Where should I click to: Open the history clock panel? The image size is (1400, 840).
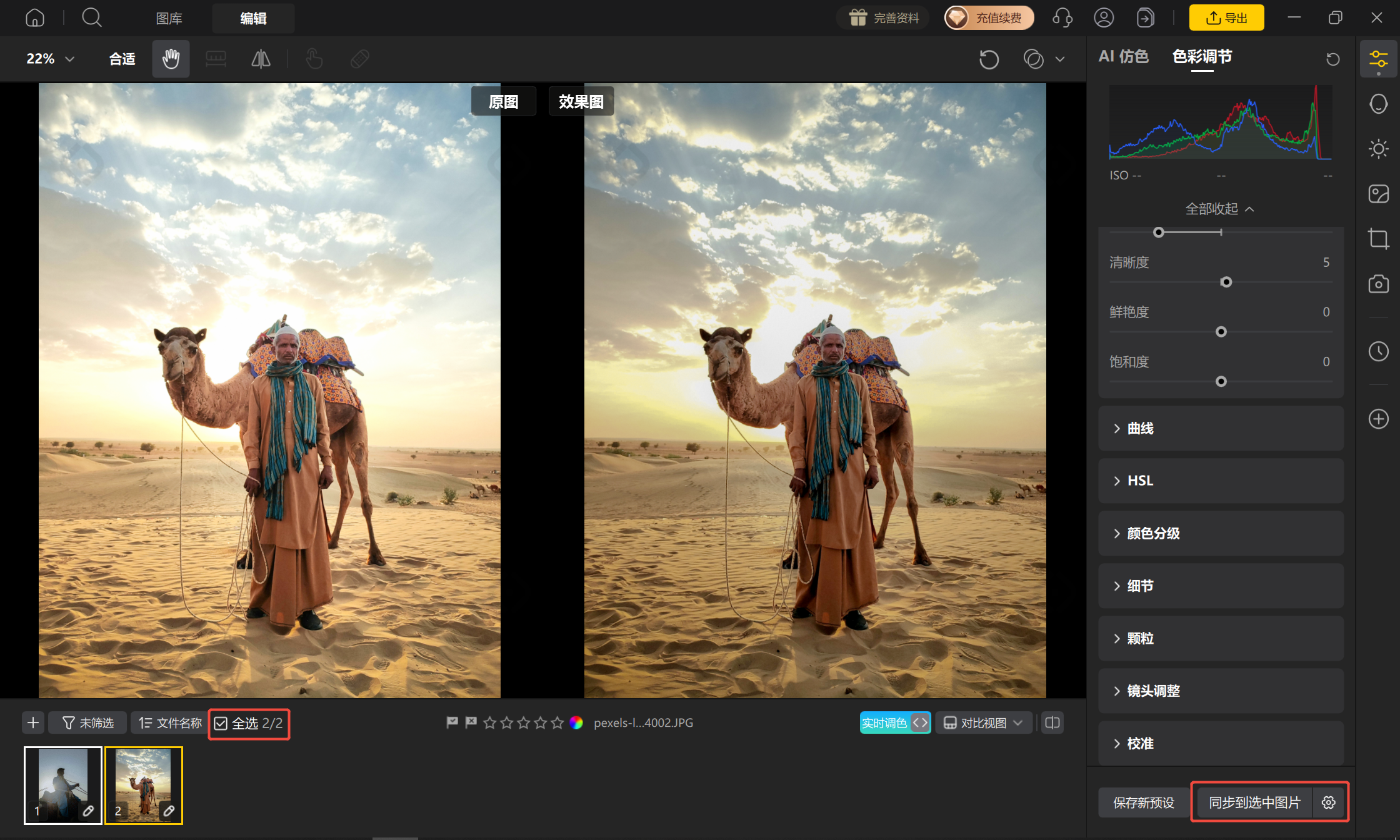(x=1378, y=351)
